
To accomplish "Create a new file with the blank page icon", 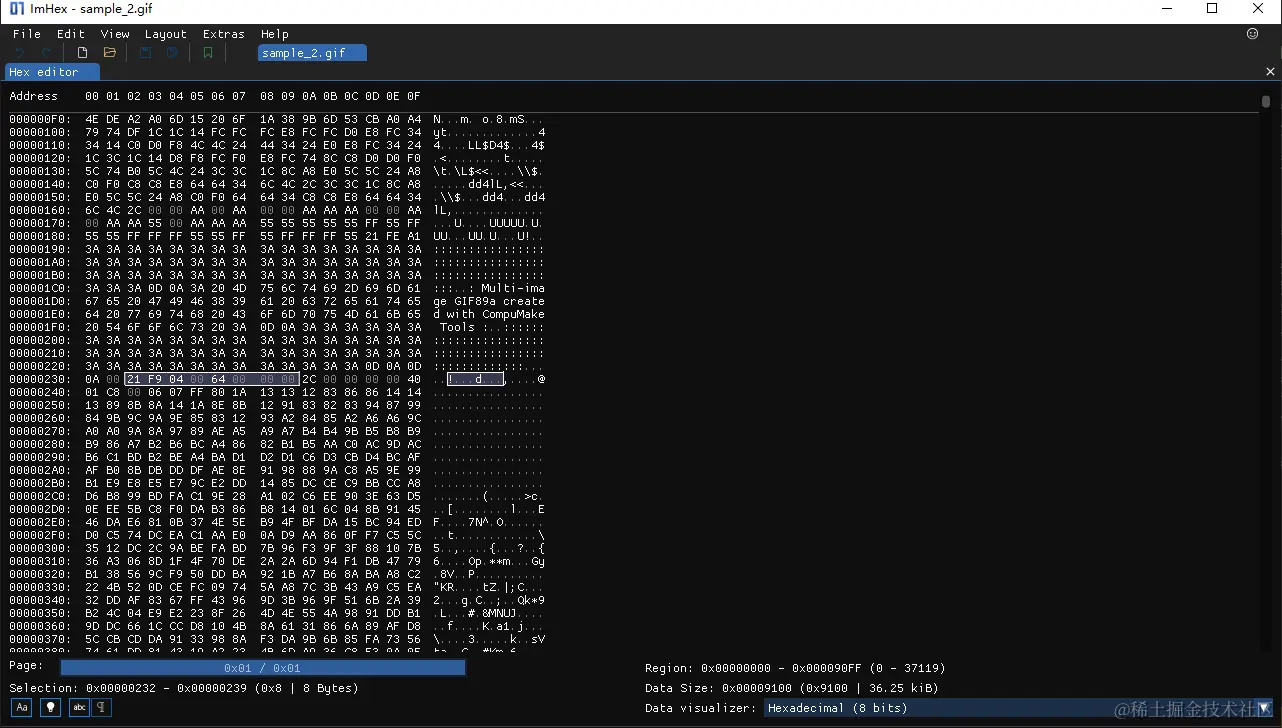I will [82, 53].
